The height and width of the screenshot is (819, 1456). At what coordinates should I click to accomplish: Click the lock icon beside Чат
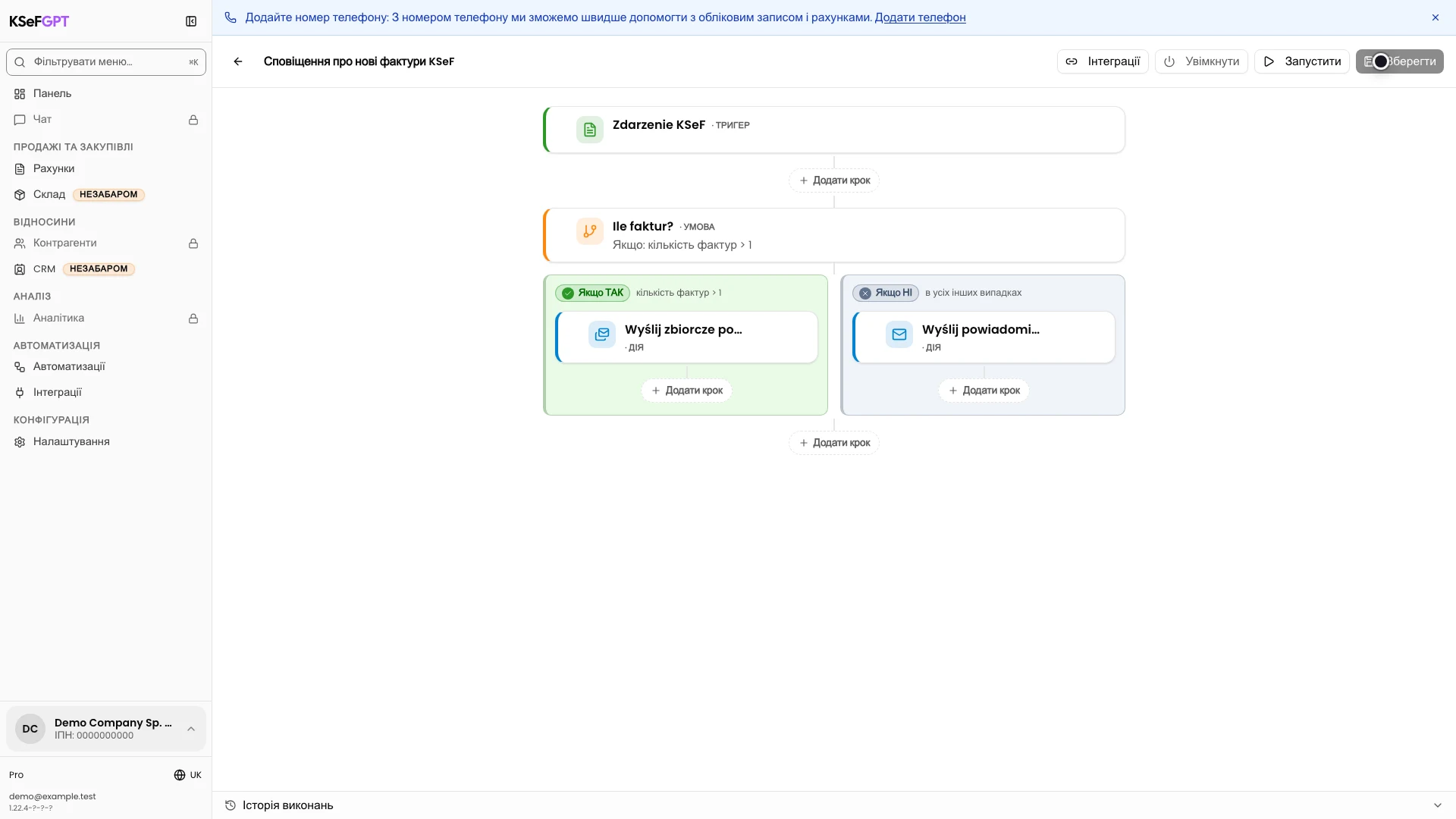point(193,120)
